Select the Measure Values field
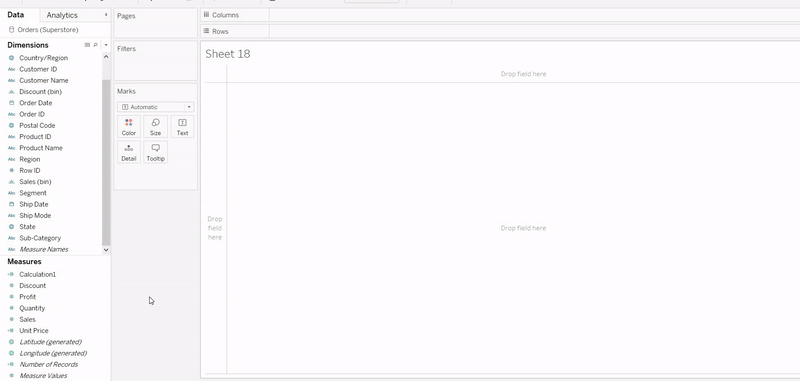800x381 pixels. click(x=43, y=376)
